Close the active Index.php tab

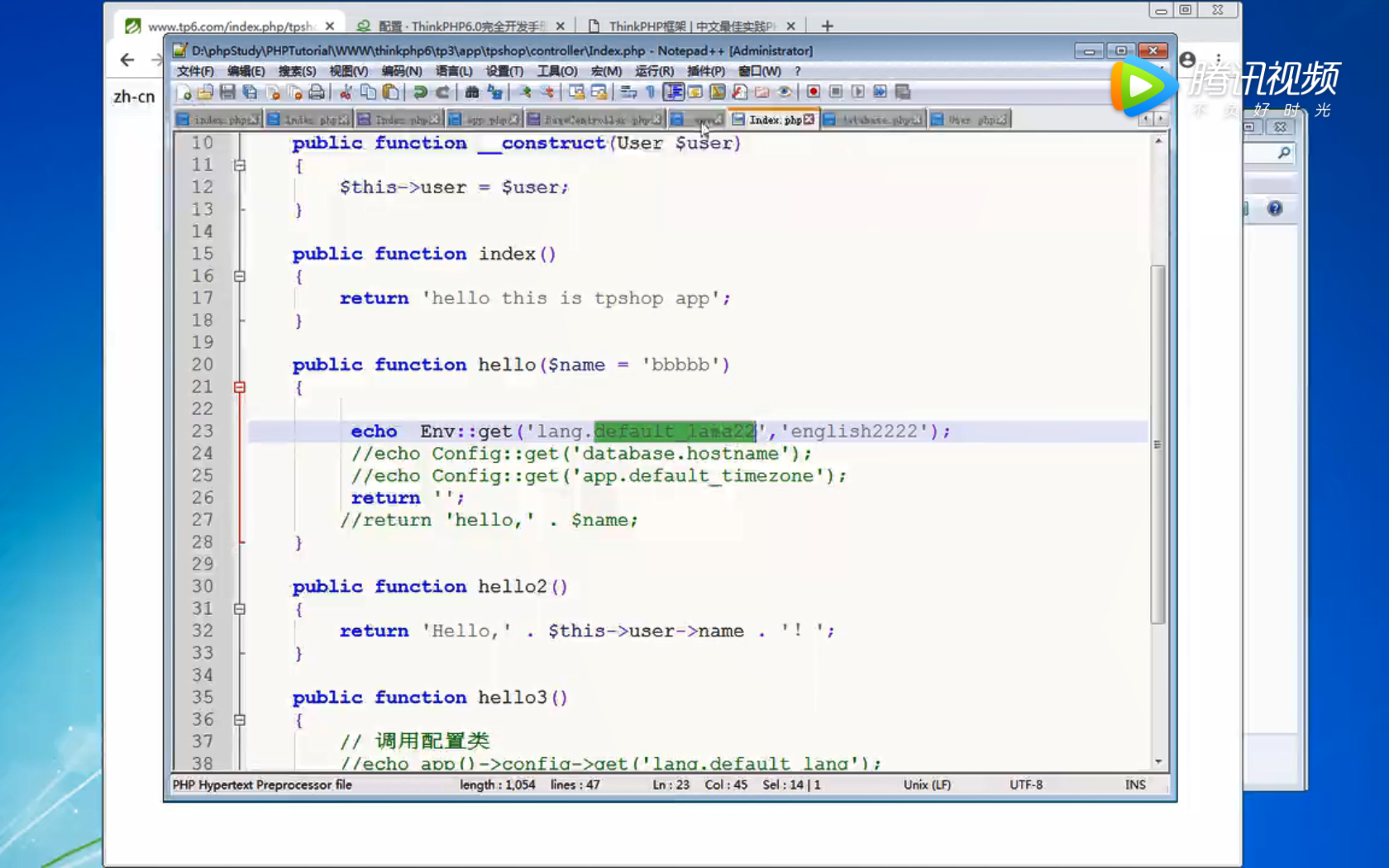[809, 120]
